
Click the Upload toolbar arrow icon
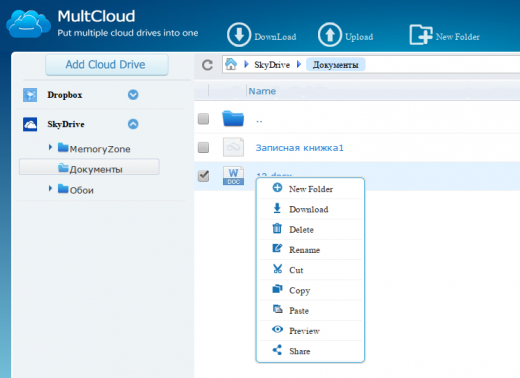[x=330, y=35]
